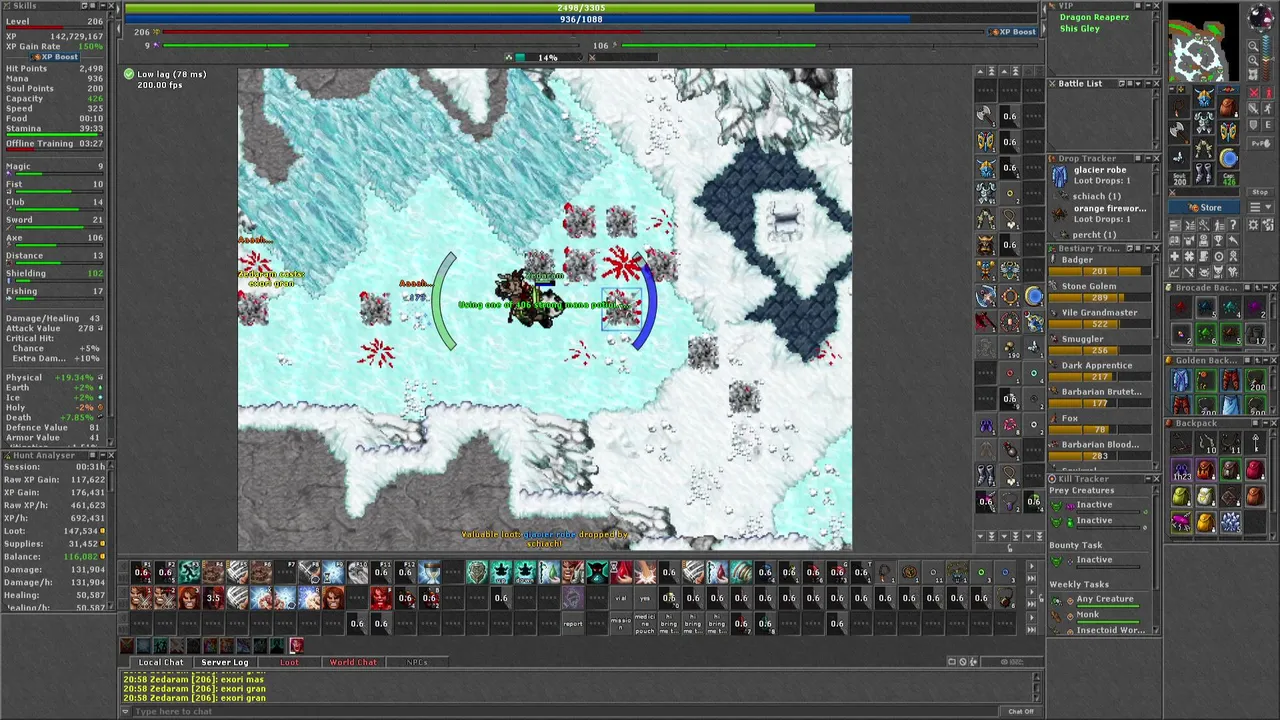Image resolution: width=1280 pixels, height=720 pixels.
Task: Click XP Boost button in Skills panel
Action: coord(56,57)
